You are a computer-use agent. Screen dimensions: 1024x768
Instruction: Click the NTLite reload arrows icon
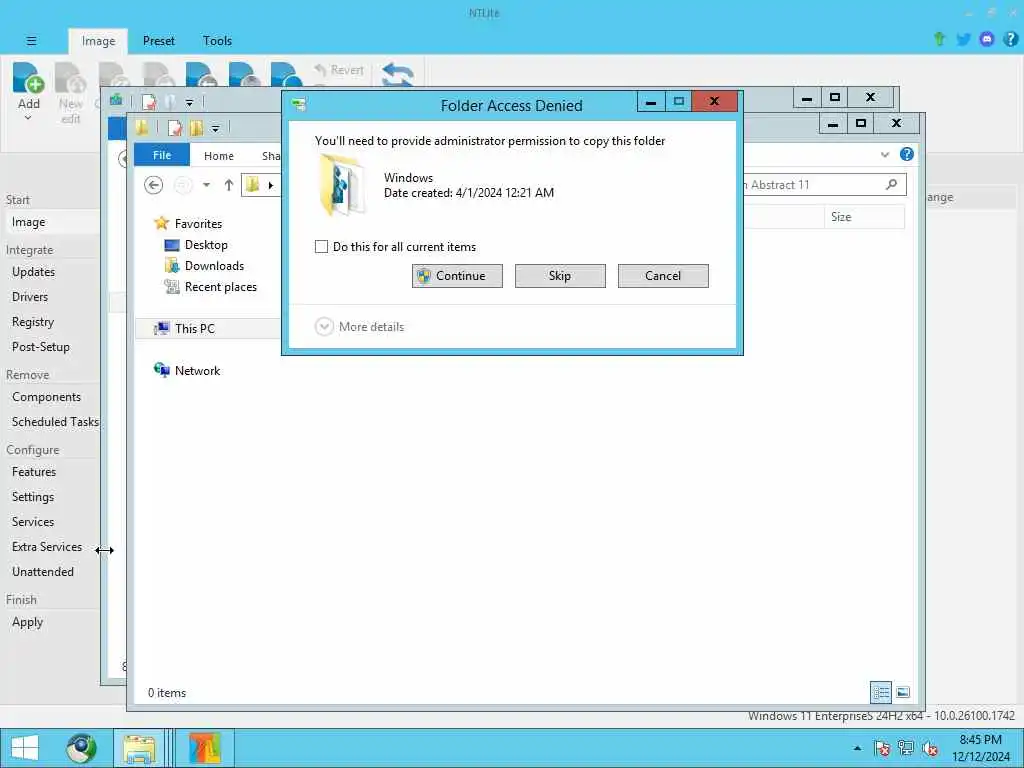[398, 75]
